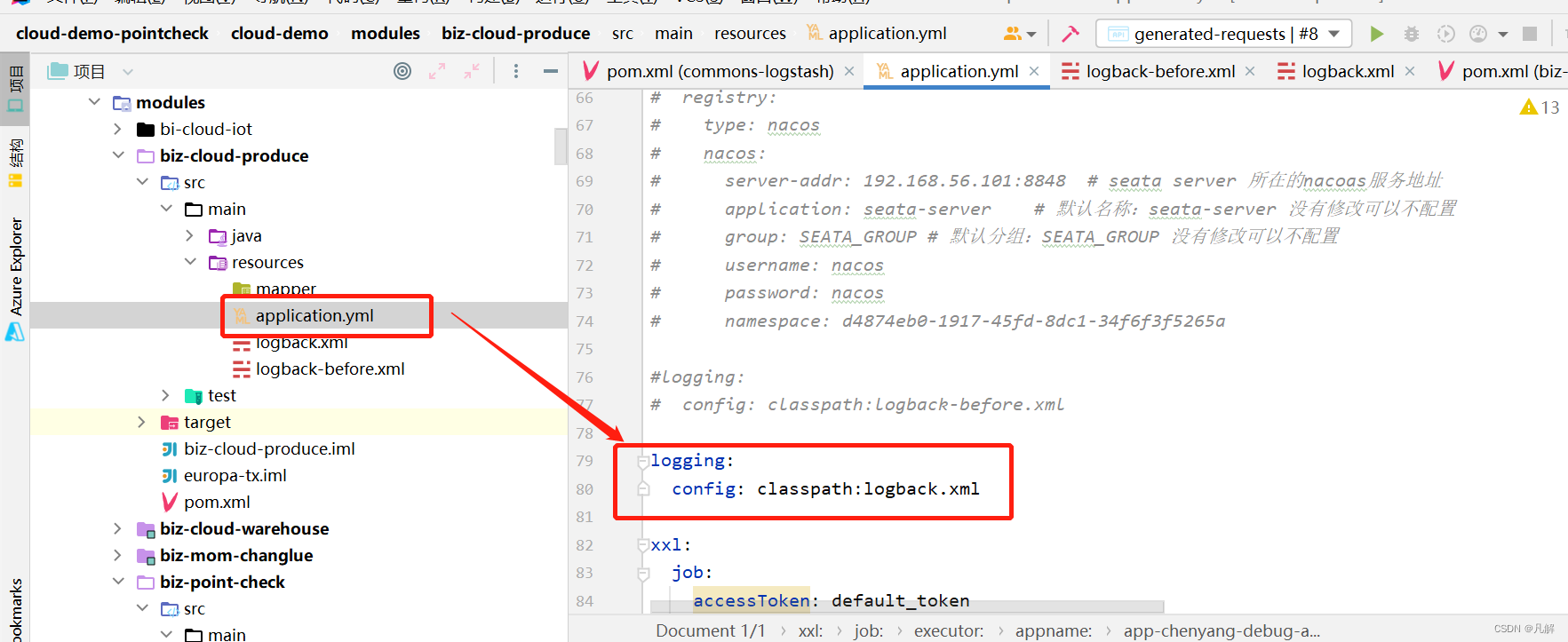The height and width of the screenshot is (642, 1568).
Task: Open project panel options kebab menu
Action: (516, 71)
